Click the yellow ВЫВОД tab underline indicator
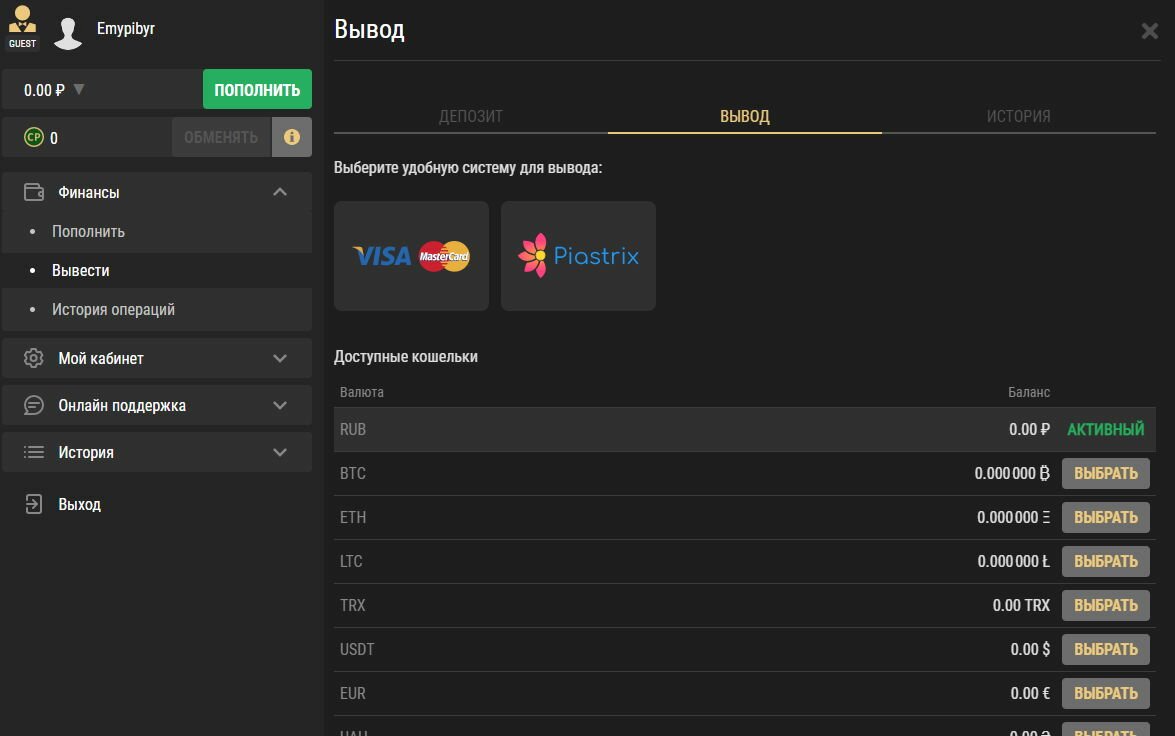 [744, 132]
